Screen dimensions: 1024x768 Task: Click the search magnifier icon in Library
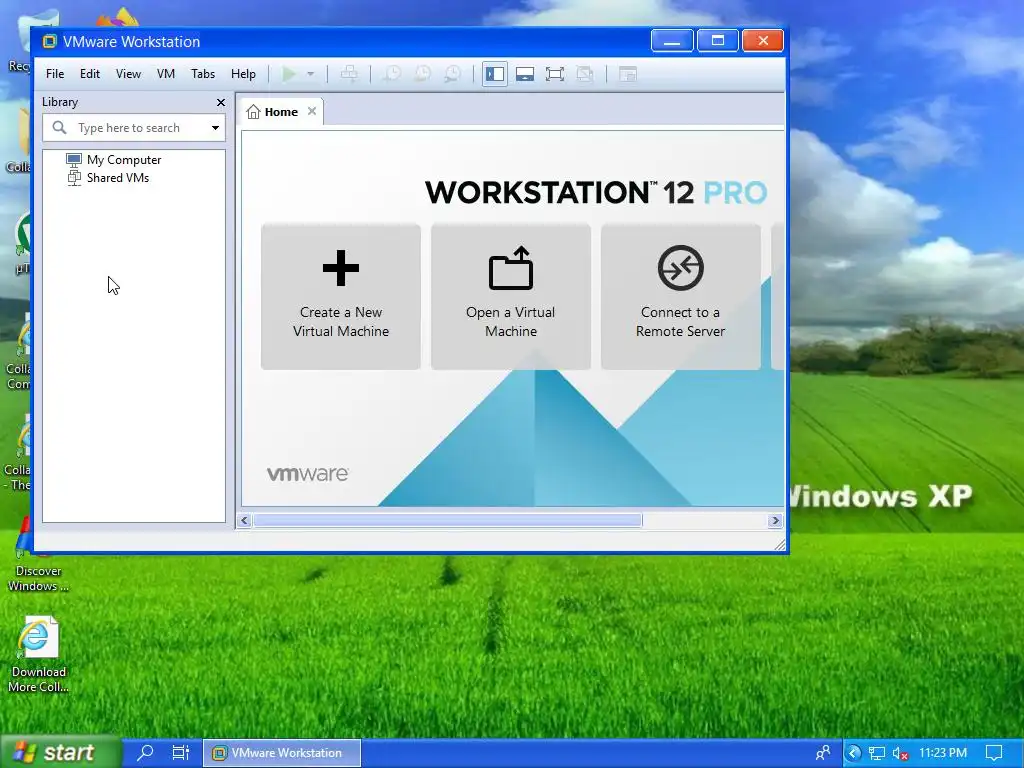click(59, 127)
